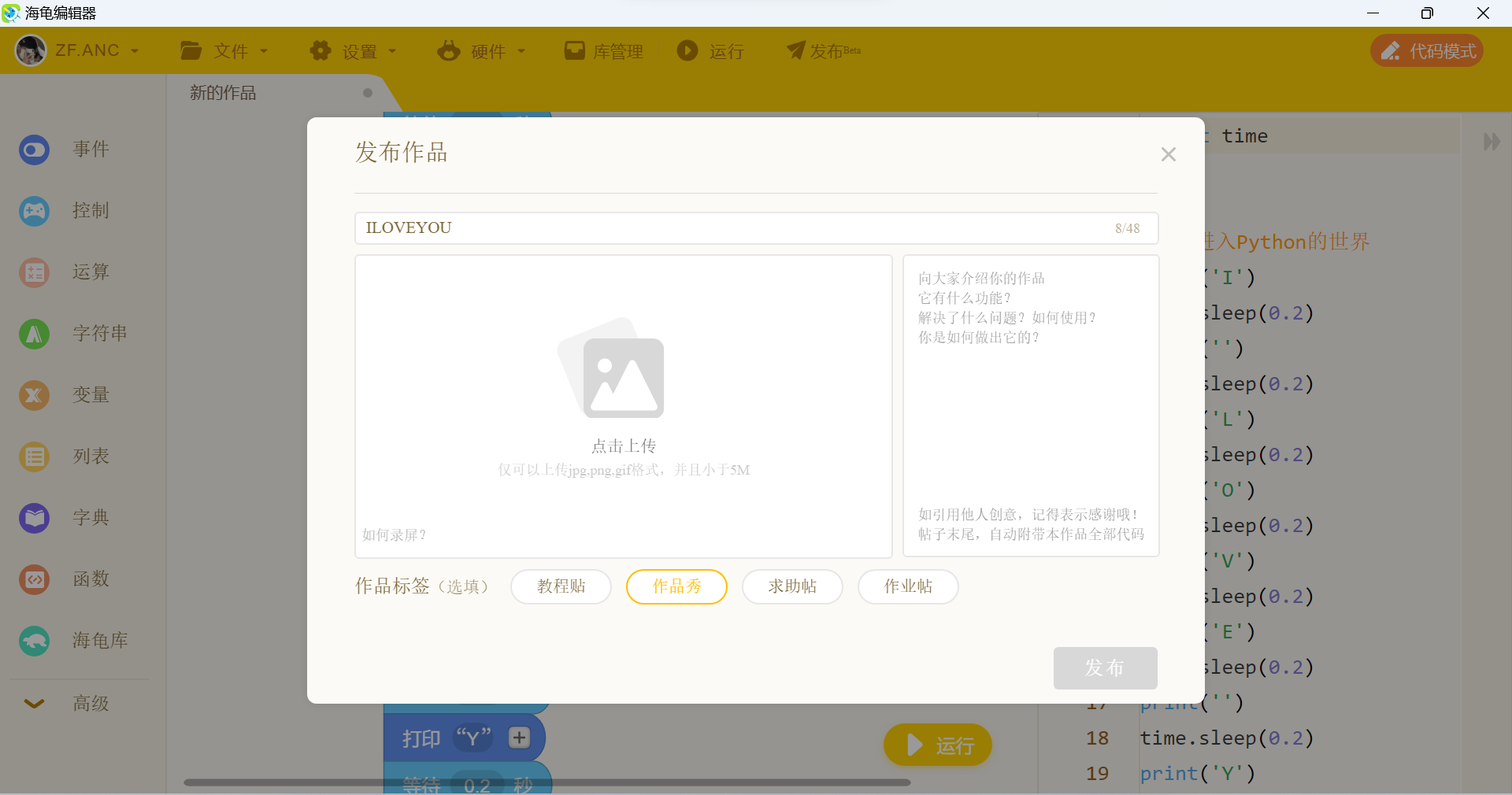Select the 字符串 string category icon
Viewport: 1512px width, 795px height.
point(34,334)
